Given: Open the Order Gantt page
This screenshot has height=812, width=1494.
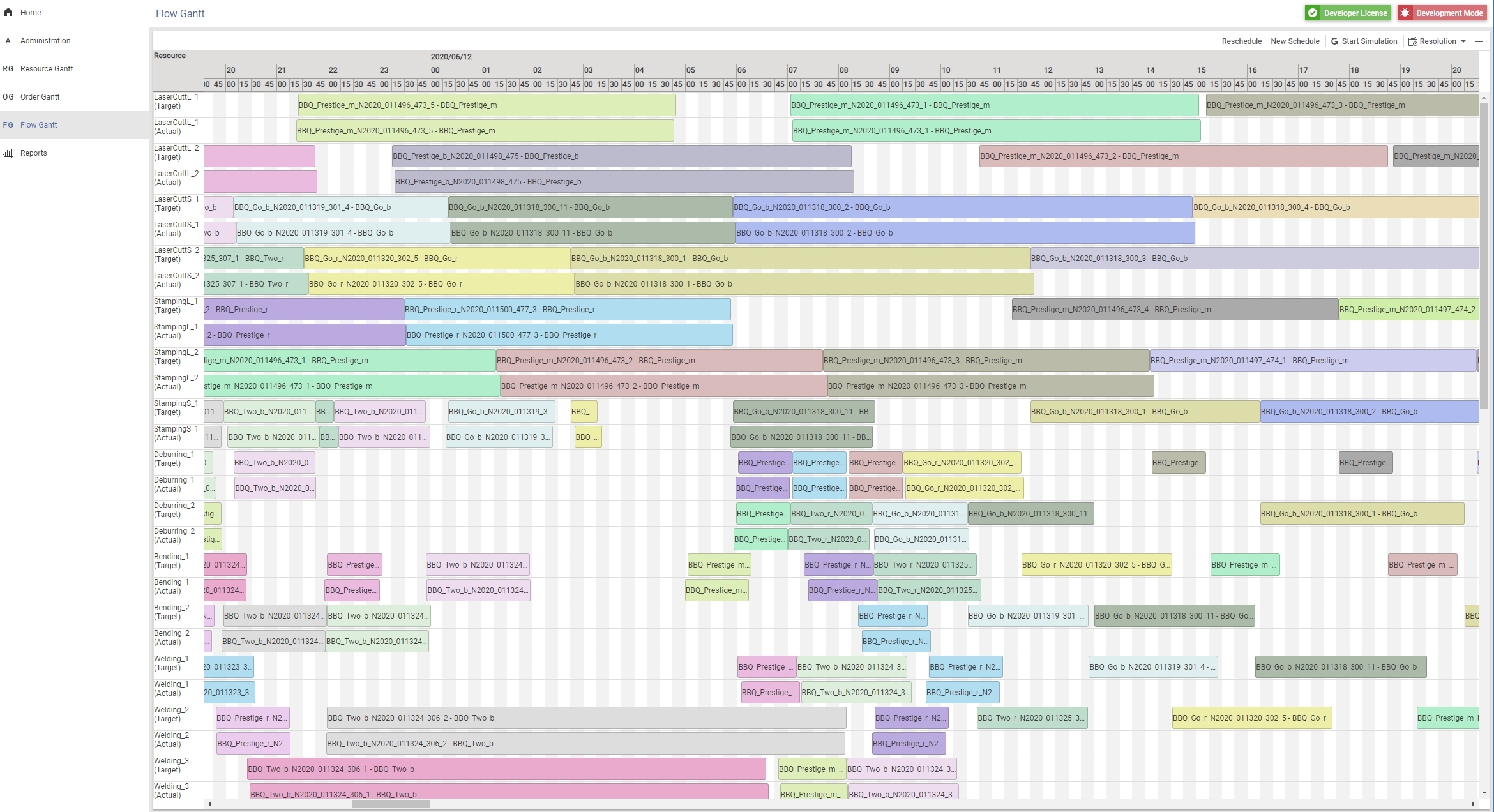Looking at the screenshot, I should (x=40, y=96).
